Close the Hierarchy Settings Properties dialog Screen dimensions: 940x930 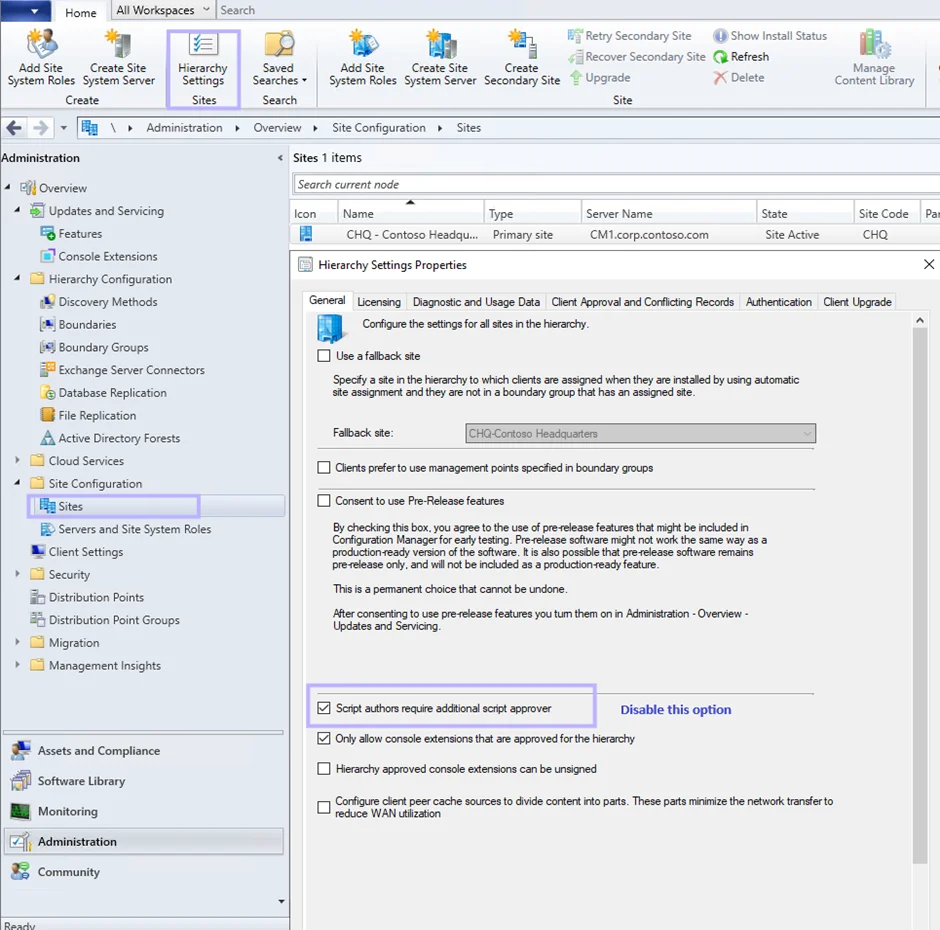coord(929,264)
